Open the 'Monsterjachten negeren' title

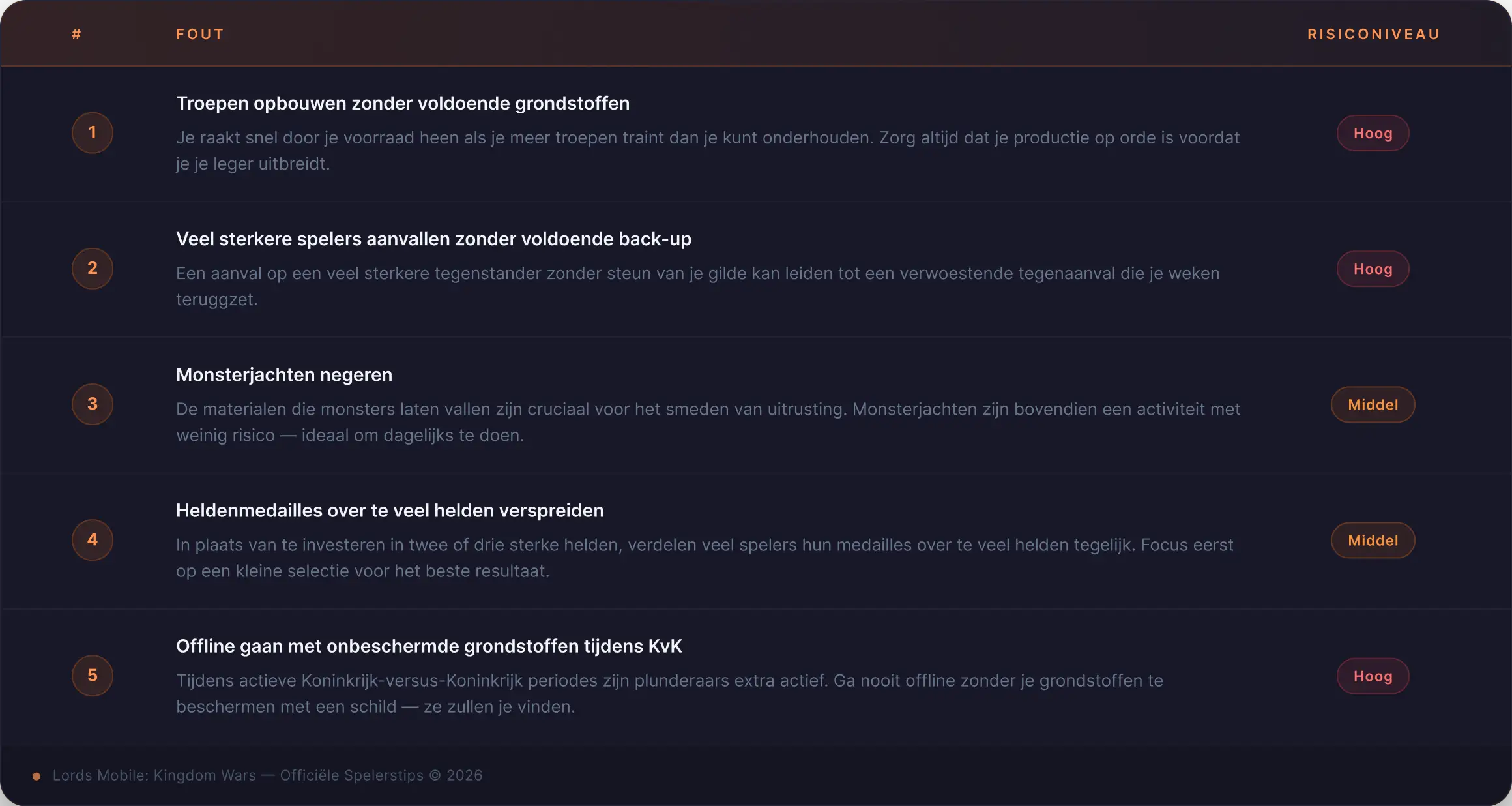point(284,375)
